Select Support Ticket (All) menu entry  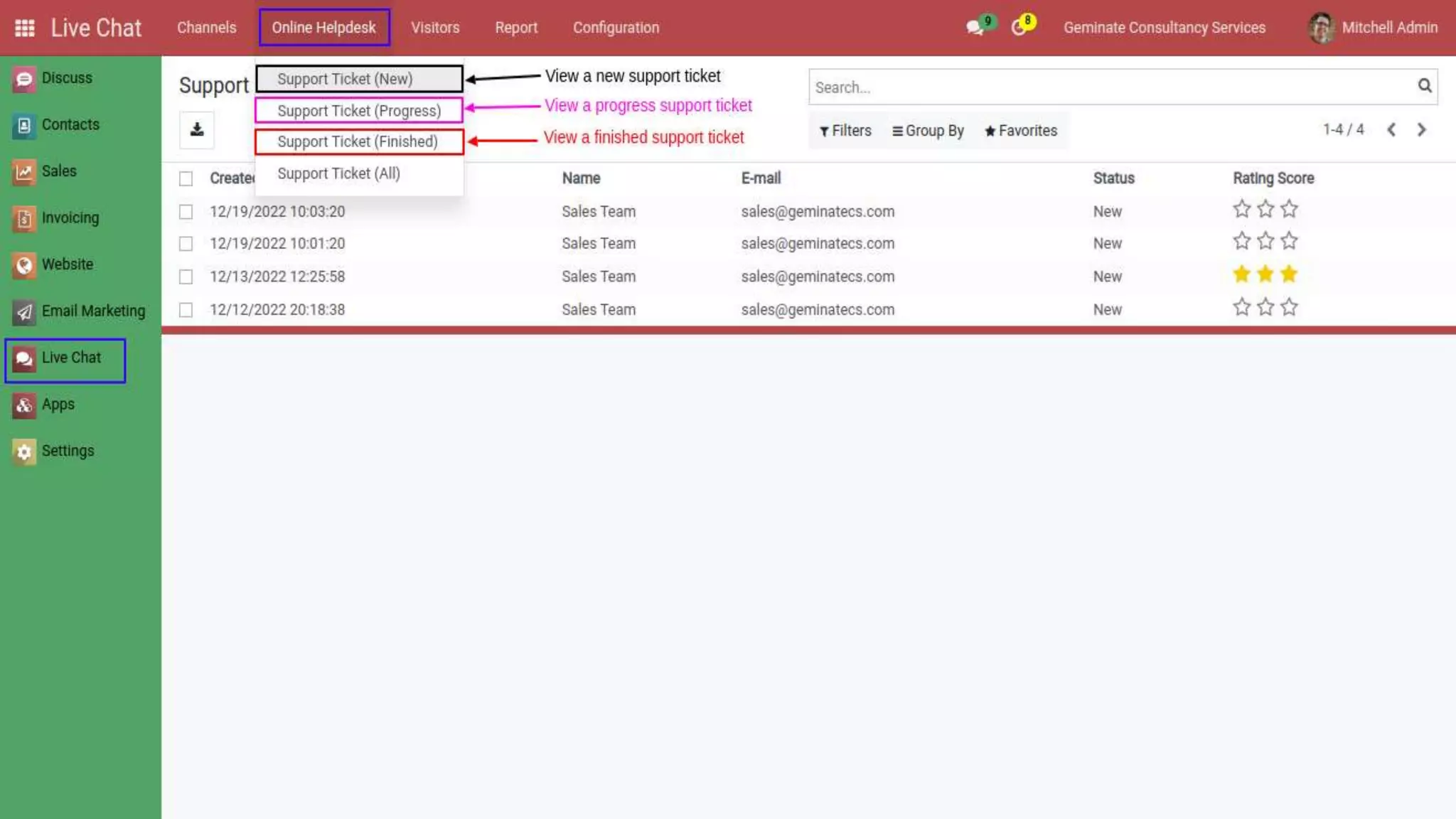[338, 173]
